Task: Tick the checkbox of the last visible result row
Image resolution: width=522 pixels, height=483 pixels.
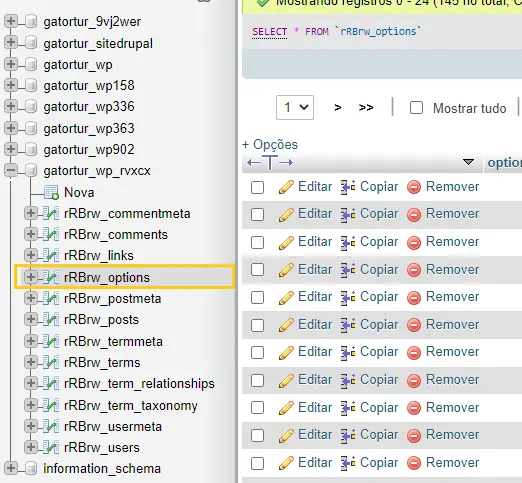Action: point(257,463)
